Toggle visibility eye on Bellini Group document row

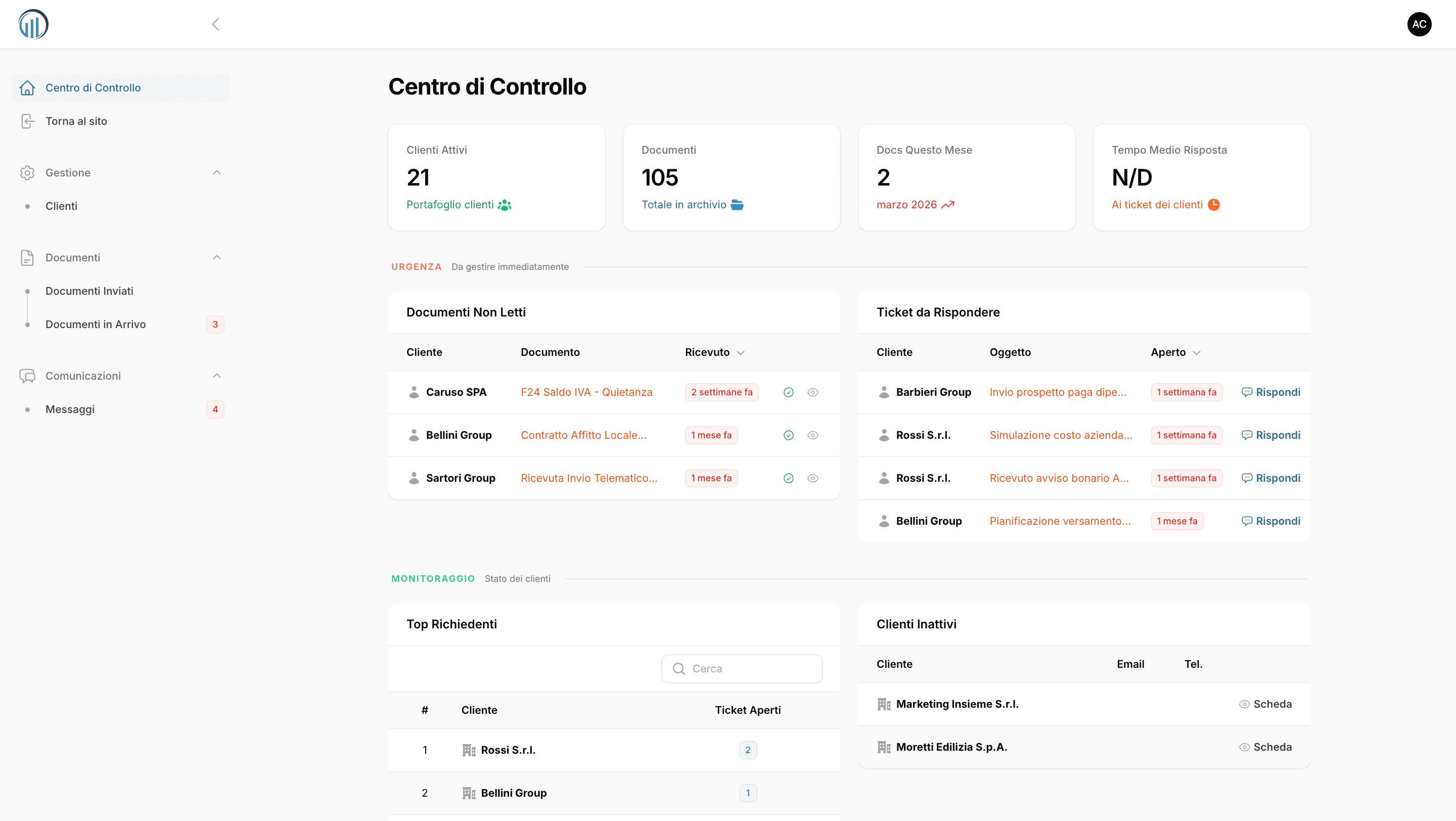pyautogui.click(x=813, y=435)
